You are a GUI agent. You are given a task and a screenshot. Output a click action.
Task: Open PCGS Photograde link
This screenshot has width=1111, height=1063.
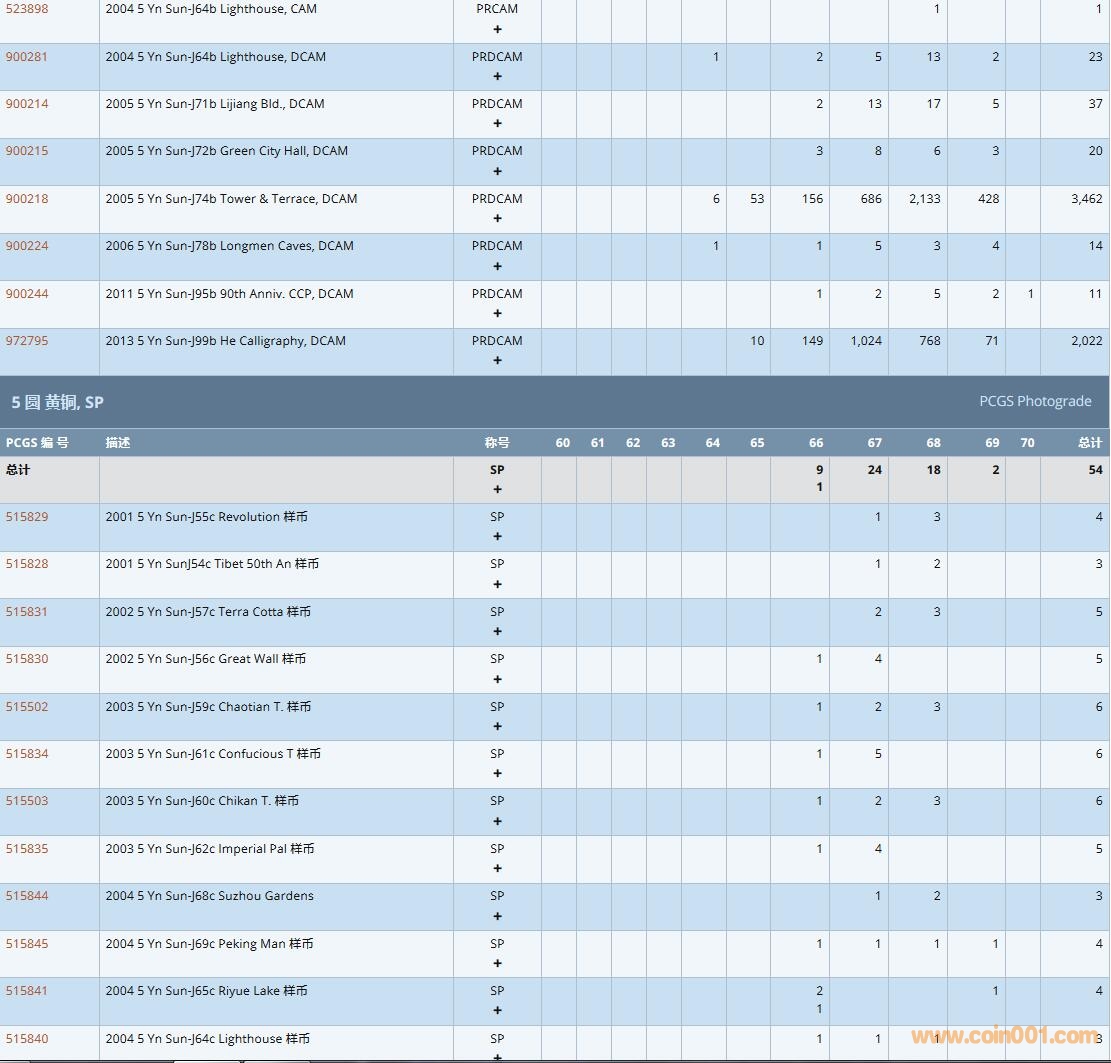1035,401
